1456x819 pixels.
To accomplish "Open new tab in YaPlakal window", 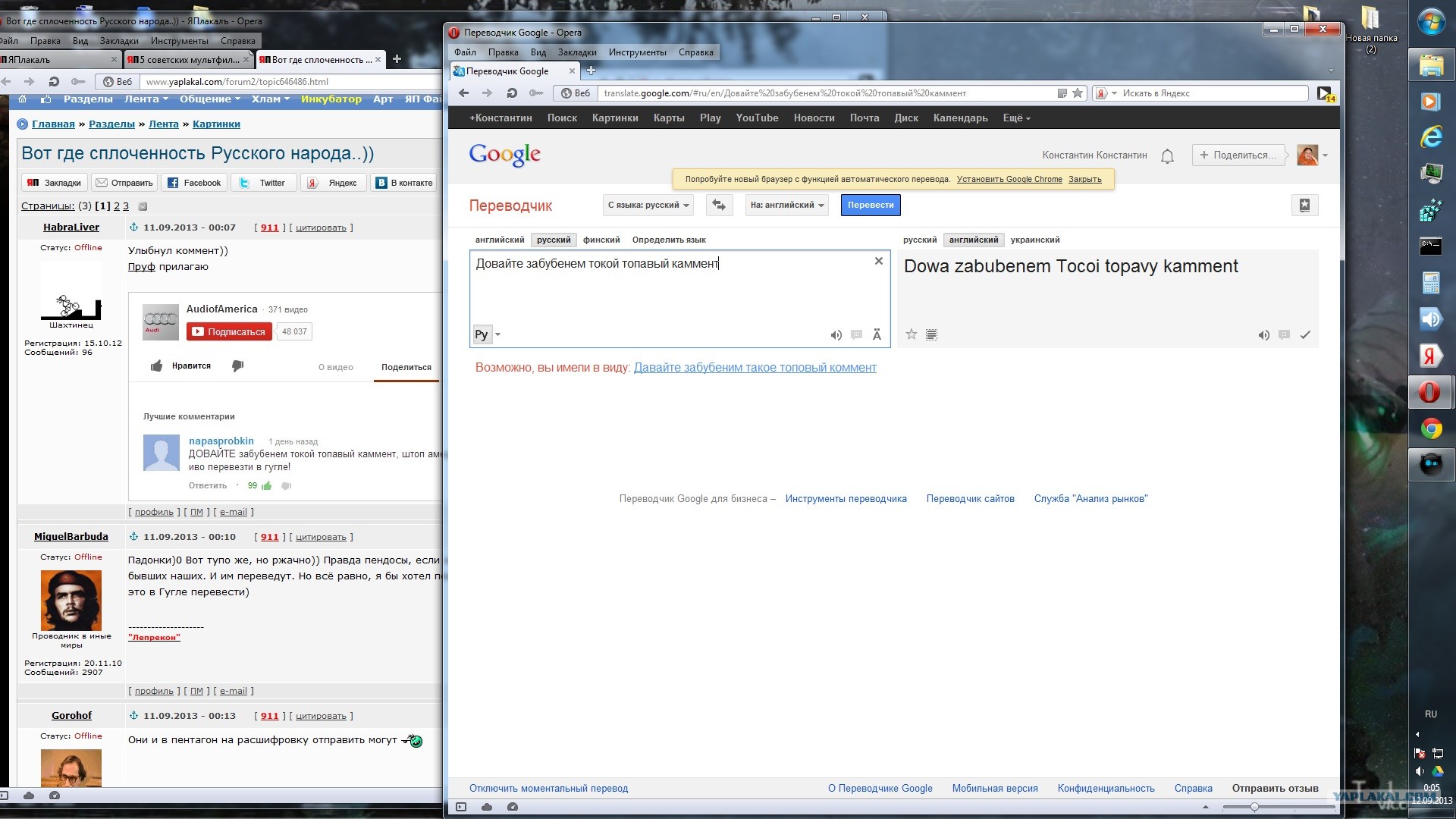I will click(397, 59).
